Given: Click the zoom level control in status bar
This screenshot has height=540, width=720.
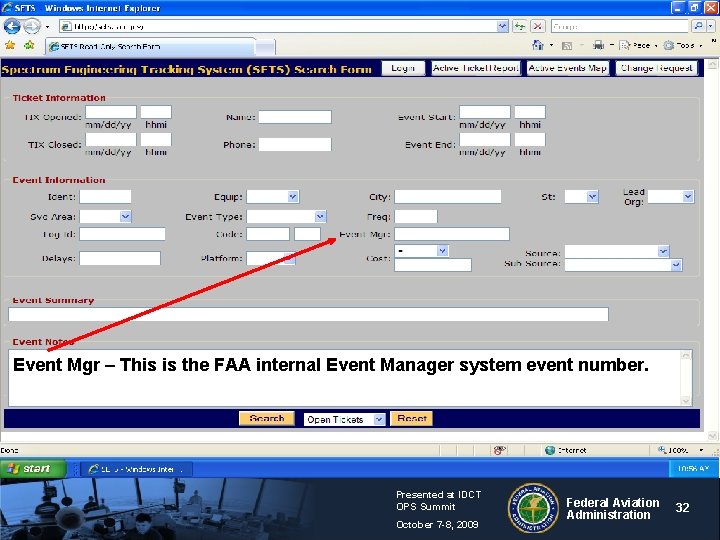Looking at the screenshot, I should [681, 450].
